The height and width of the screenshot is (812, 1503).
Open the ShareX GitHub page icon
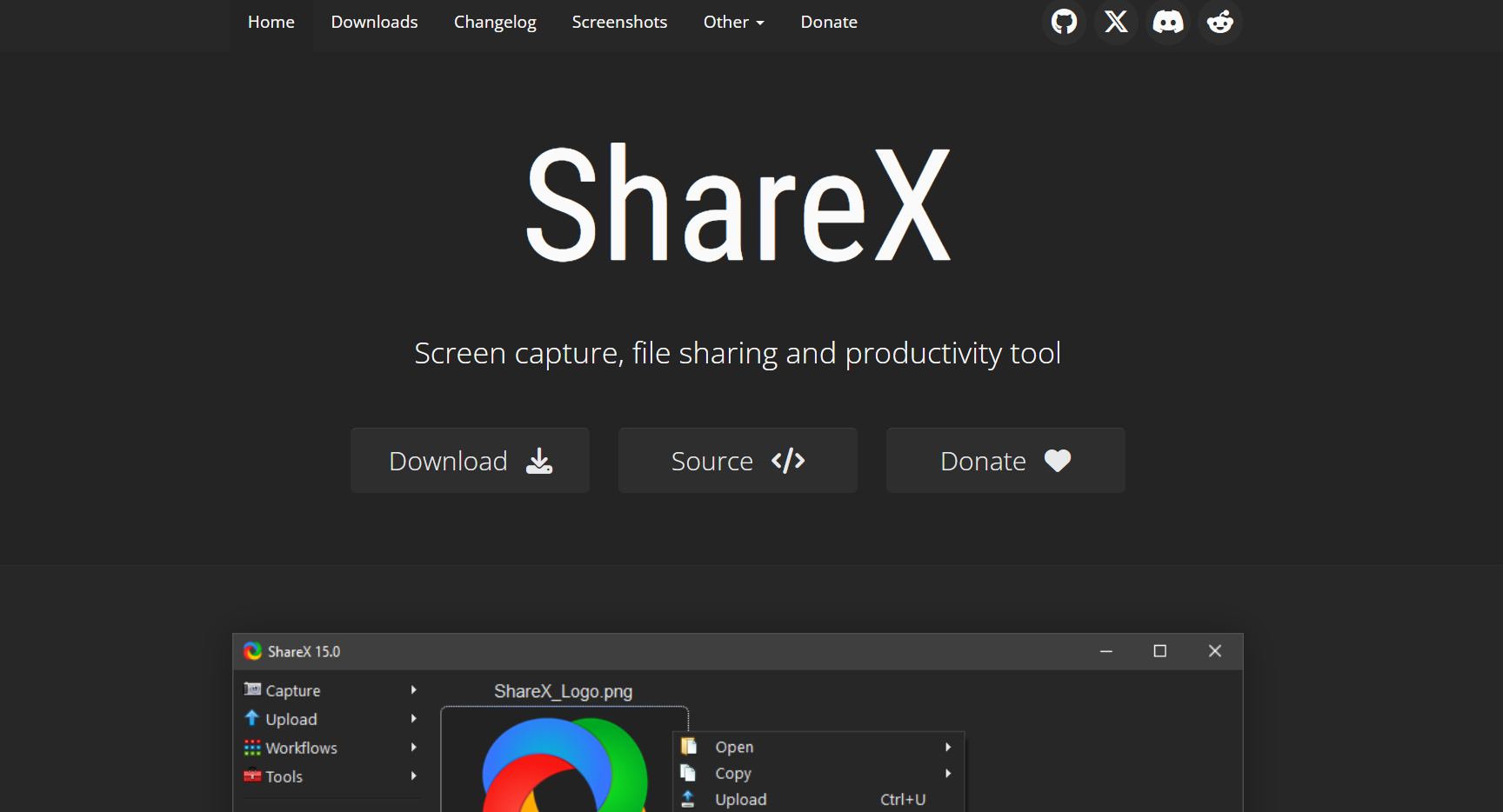(x=1064, y=22)
